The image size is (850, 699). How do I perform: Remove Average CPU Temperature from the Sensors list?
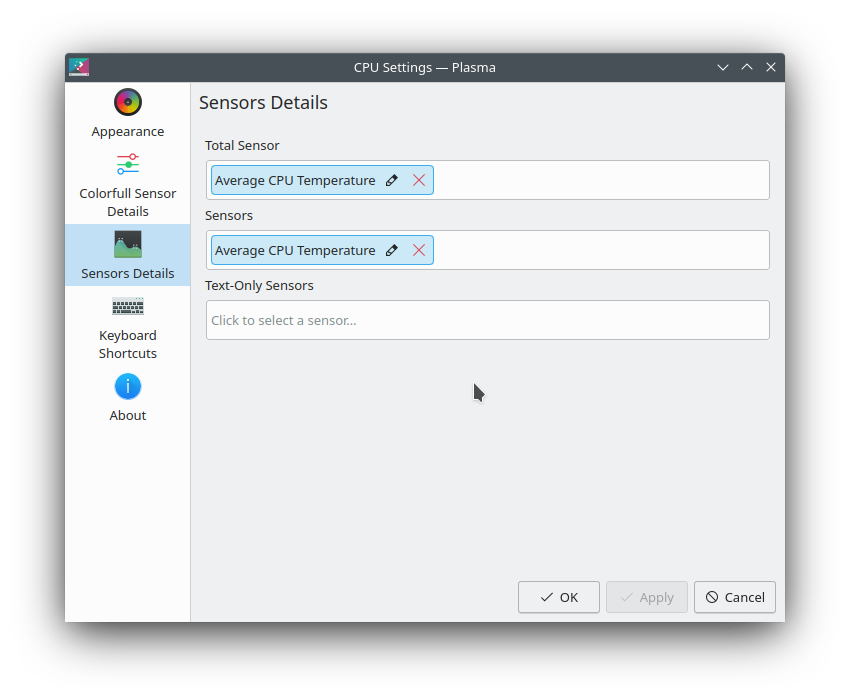419,251
